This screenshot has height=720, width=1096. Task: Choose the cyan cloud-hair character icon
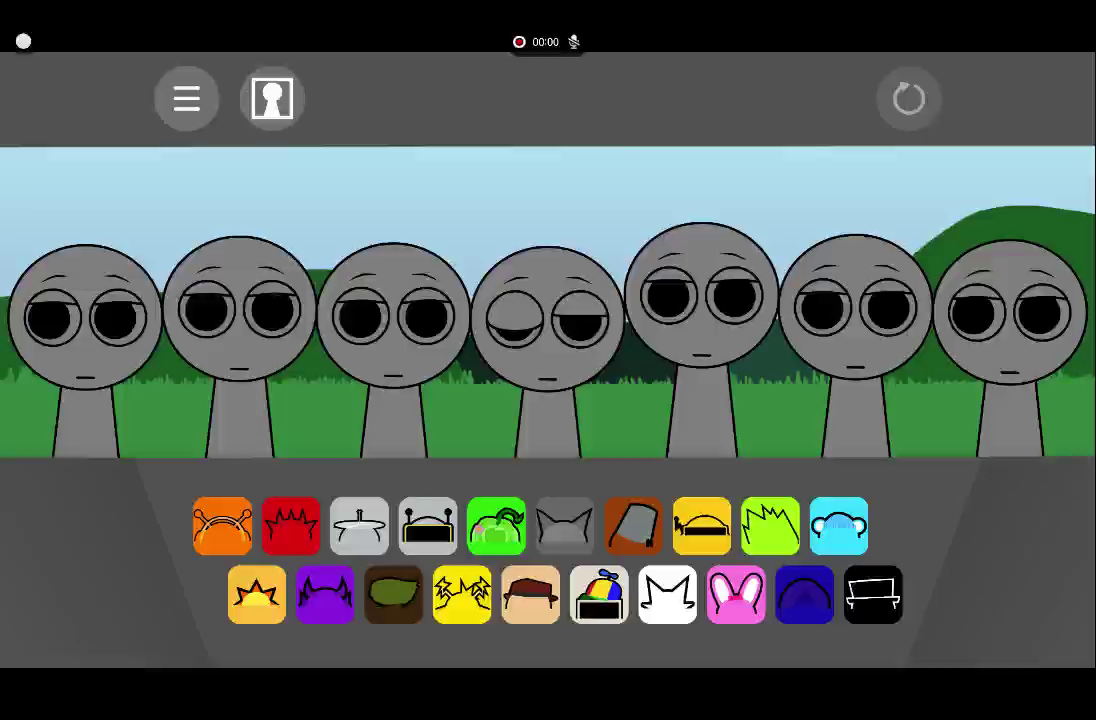[x=839, y=526]
